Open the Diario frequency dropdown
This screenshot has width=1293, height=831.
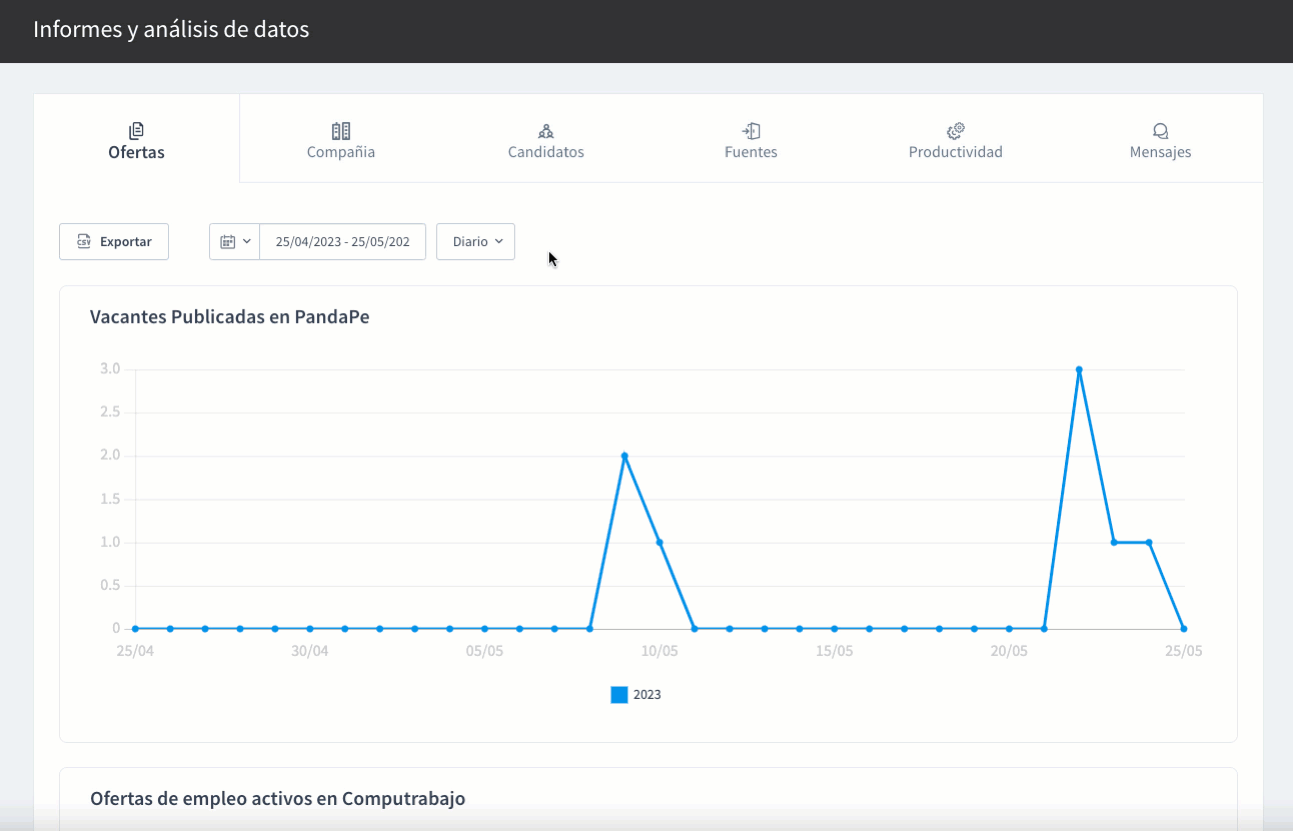pos(476,242)
